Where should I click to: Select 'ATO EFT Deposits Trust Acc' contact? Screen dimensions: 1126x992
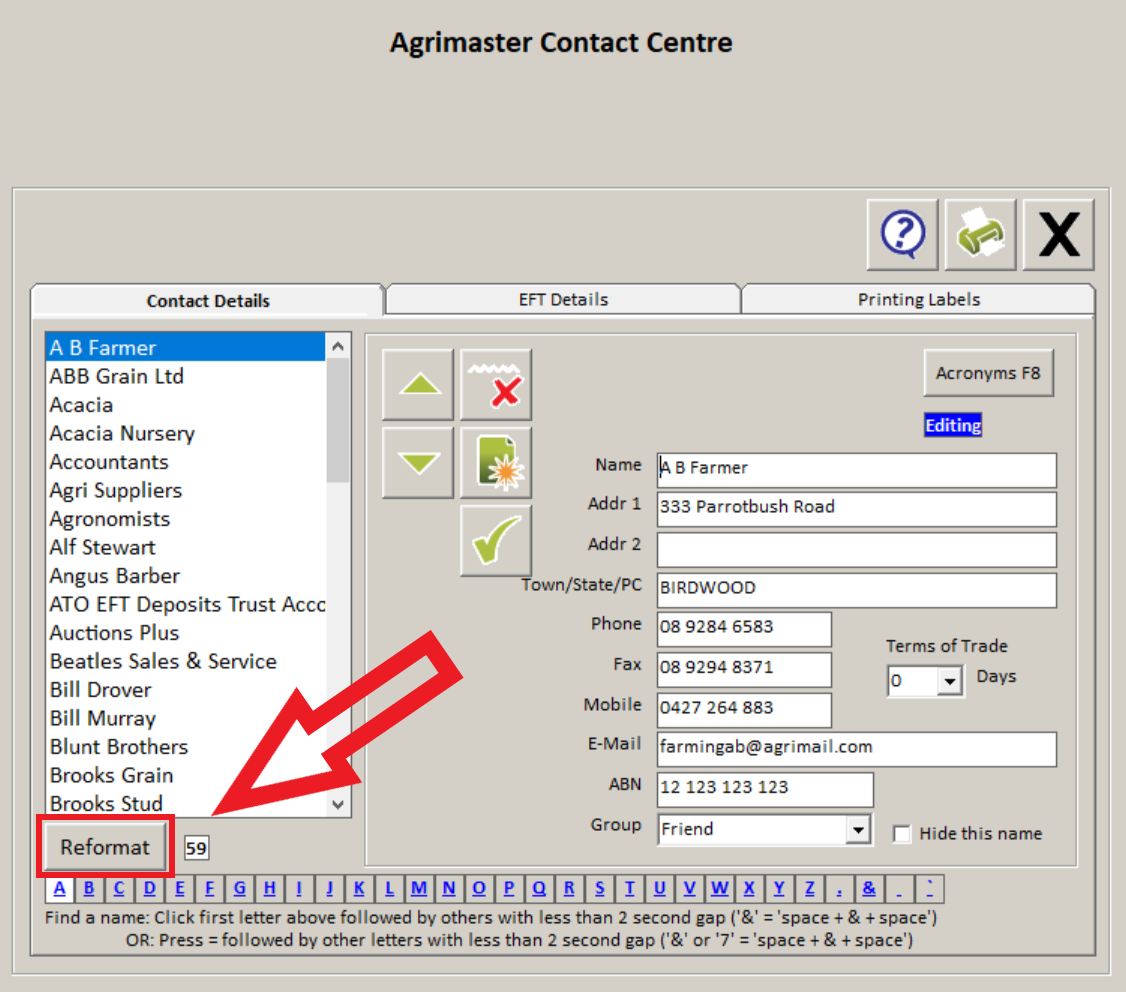tap(185, 604)
